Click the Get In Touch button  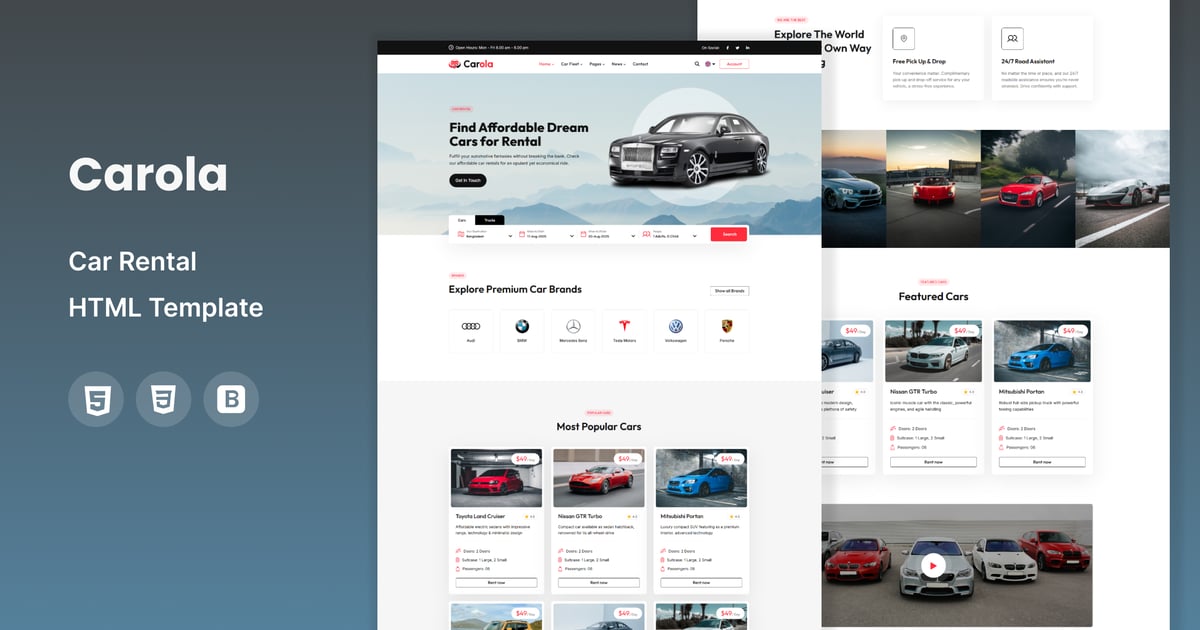click(468, 181)
